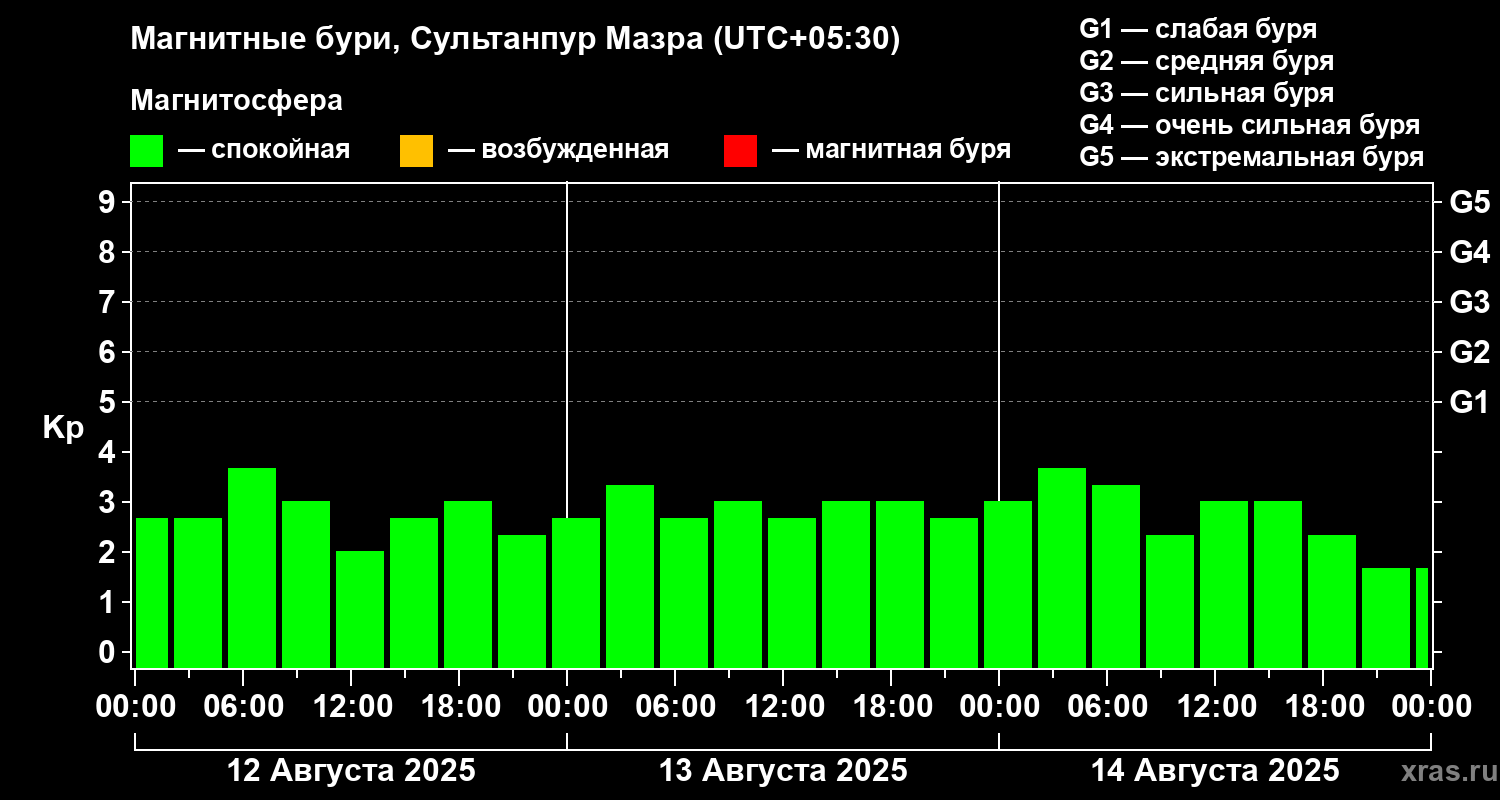Click the Kp axis value '9'
Image resolution: width=1500 pixels, height=800 pixels.
pos(109,202)
